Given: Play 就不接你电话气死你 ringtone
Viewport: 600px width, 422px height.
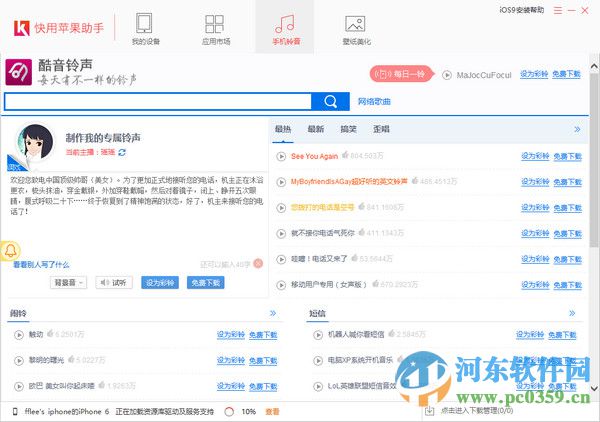Looking at the screenshot, I should coord(281,233).
